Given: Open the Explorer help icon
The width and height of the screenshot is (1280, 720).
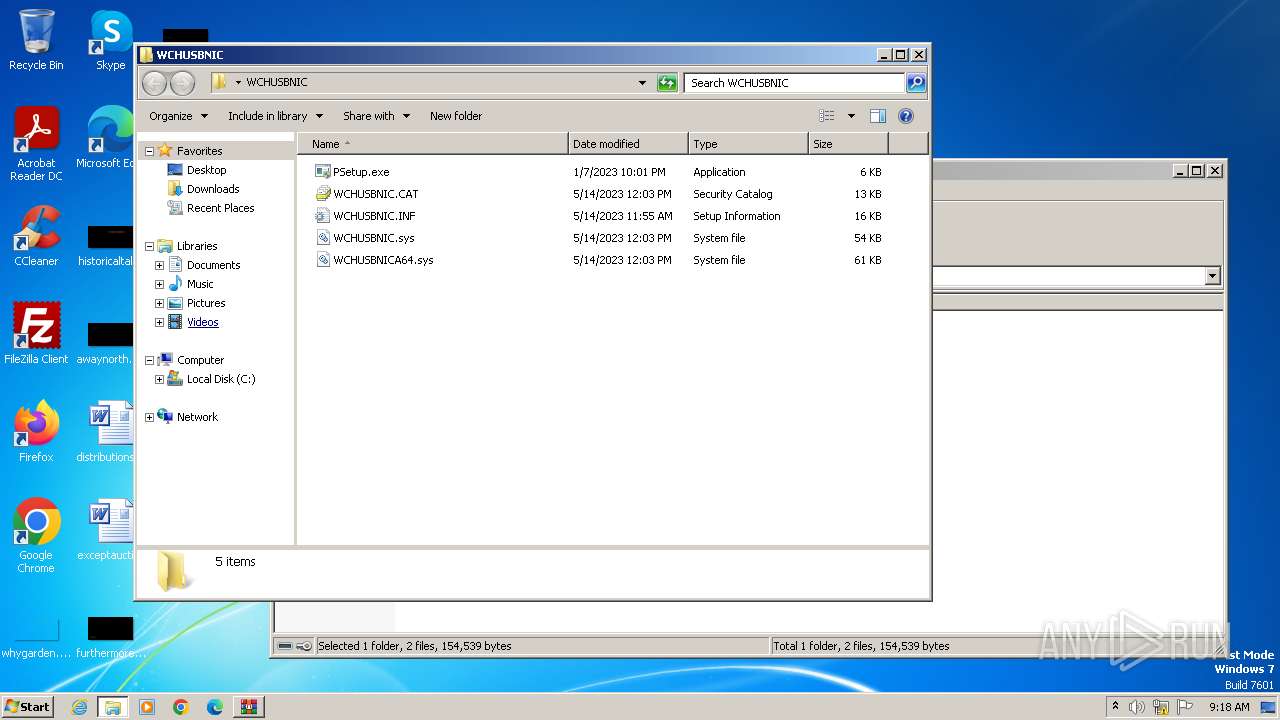Looking at the screenshot, I should coord(906,116).
